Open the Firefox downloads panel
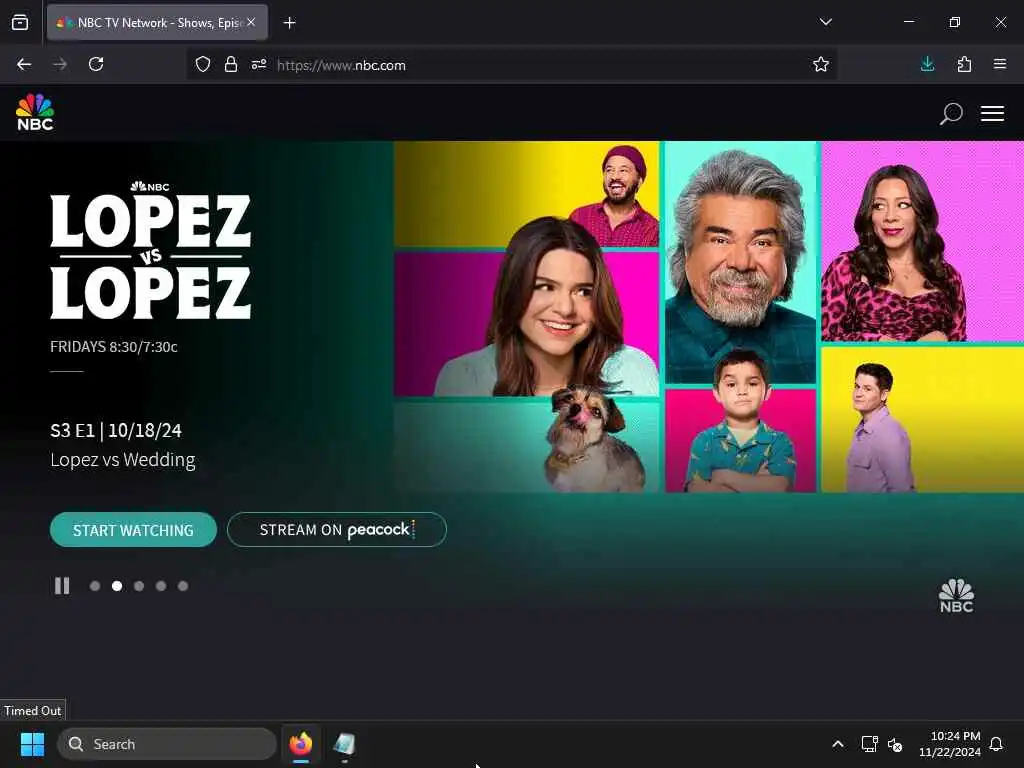Screen dimensions: 1024x768 (927, 64)
